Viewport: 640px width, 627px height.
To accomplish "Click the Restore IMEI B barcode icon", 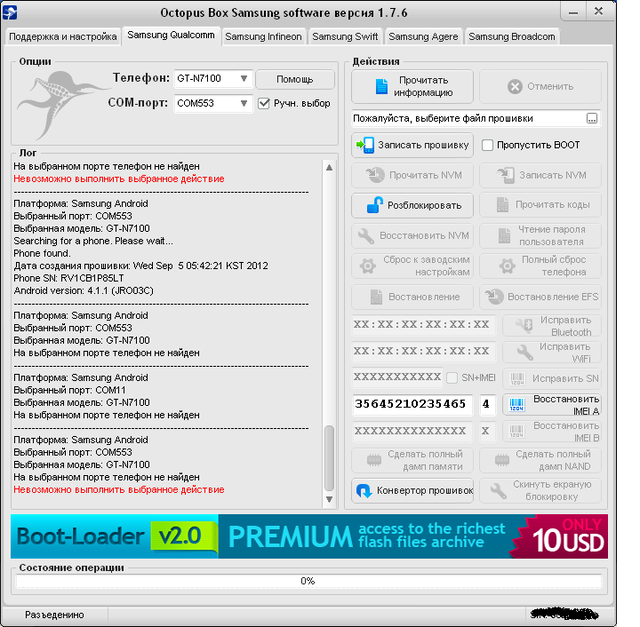I will tap(517, 432).
